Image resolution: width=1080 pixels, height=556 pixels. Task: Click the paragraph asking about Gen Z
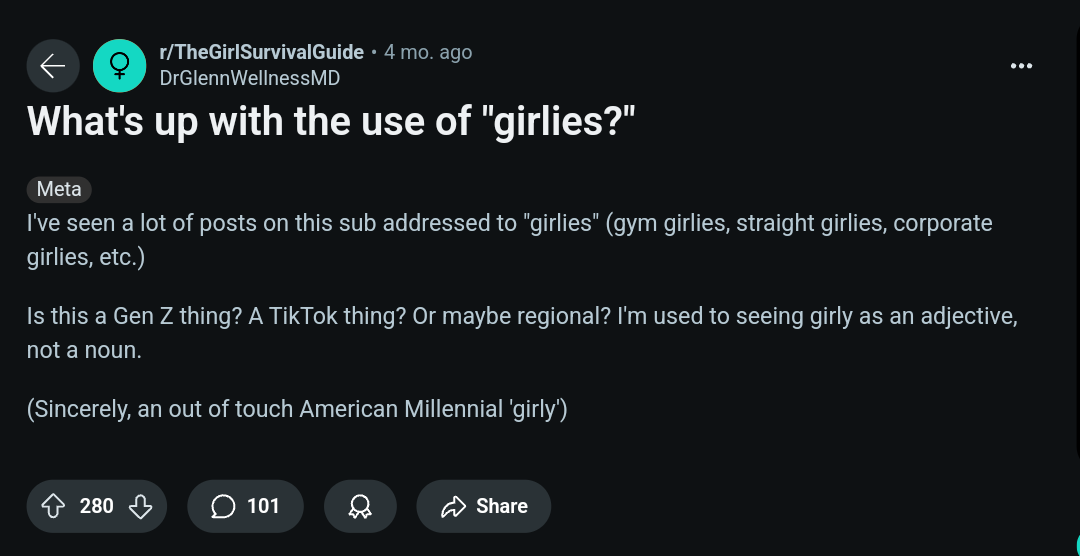point(522,333)
